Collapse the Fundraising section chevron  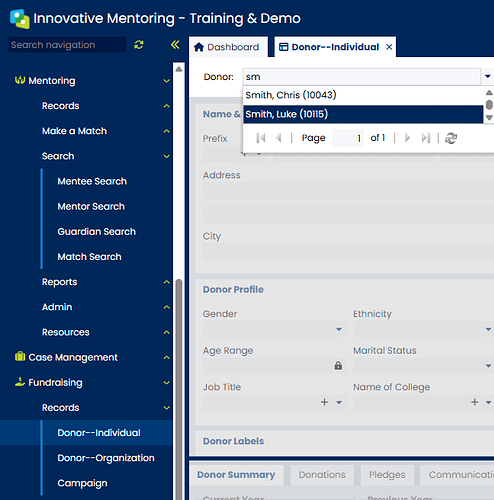click(167, 383)
